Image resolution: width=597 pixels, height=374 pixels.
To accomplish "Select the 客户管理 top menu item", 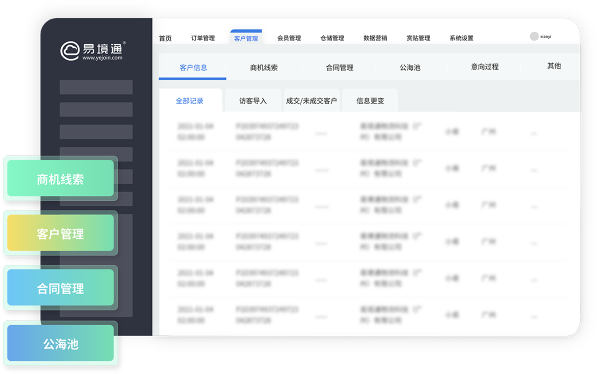I will point(246,38).
